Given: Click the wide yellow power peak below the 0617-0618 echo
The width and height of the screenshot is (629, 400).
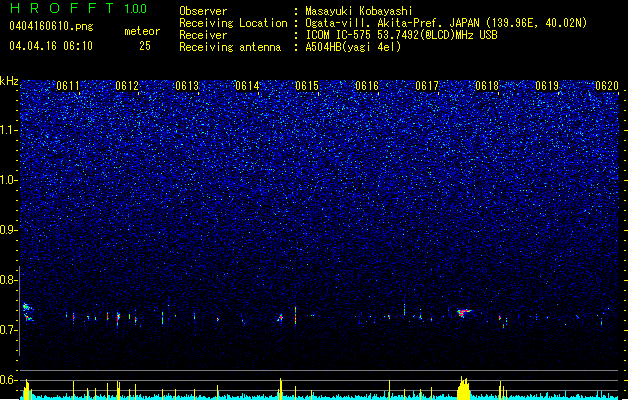Looking at the screenshot, I should (x=463, y=388).
